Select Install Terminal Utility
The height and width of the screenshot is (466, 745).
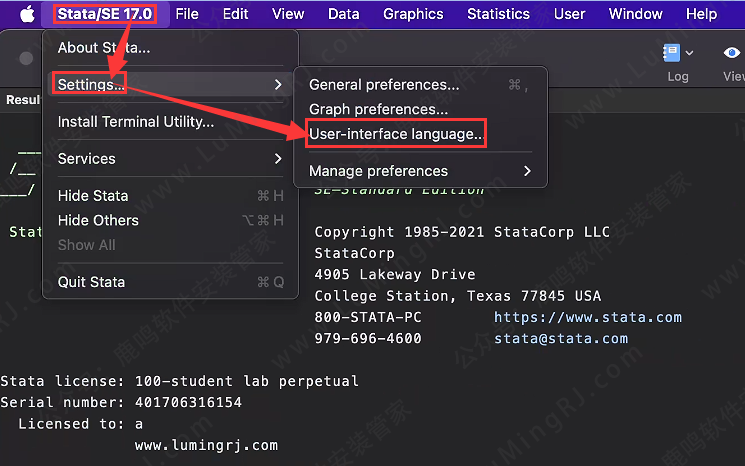click(136, 122)
